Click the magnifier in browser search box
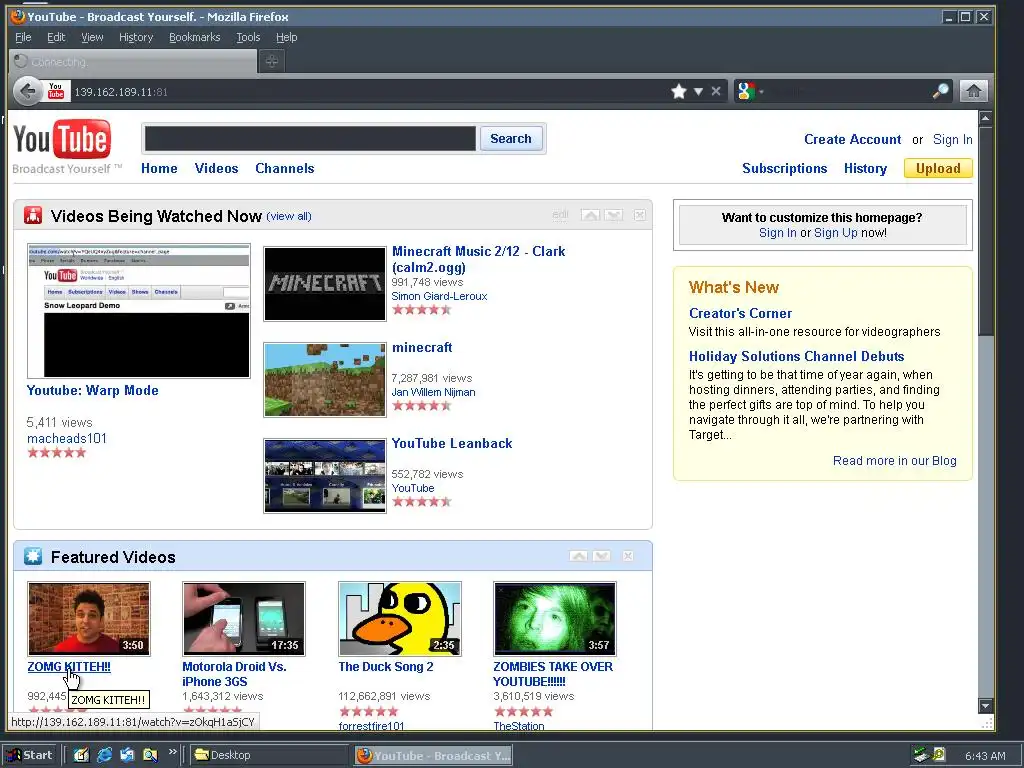Screen dimensions: 1024x768 [x=940, y=91]
